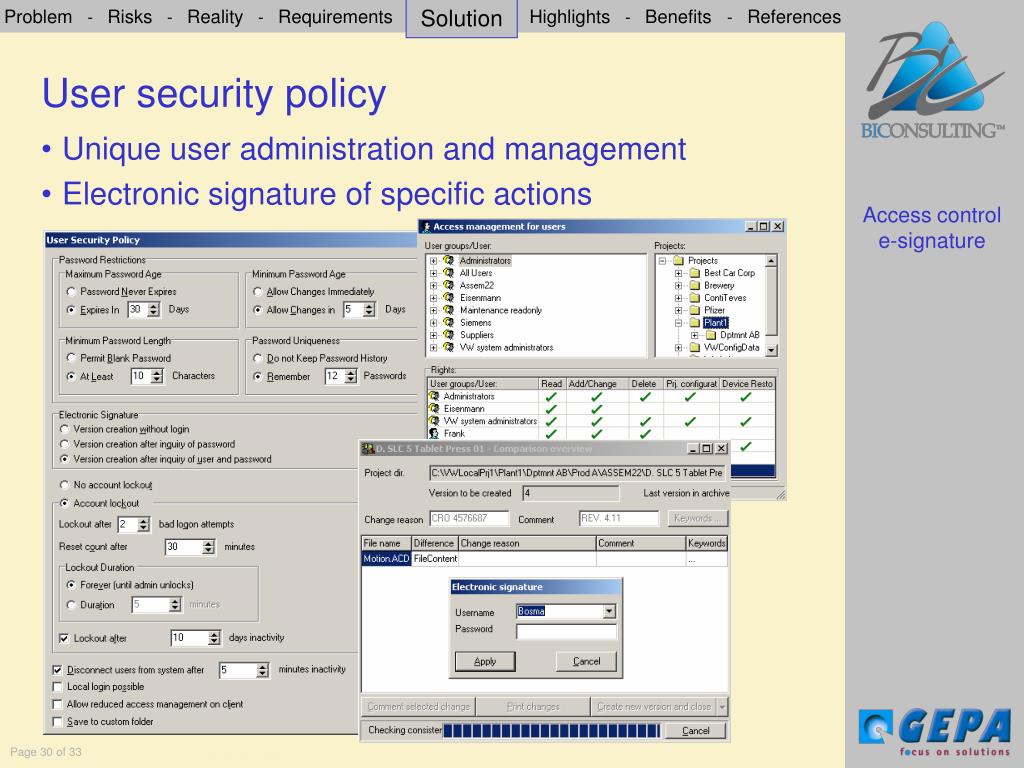Click the Keywords button

697,519
